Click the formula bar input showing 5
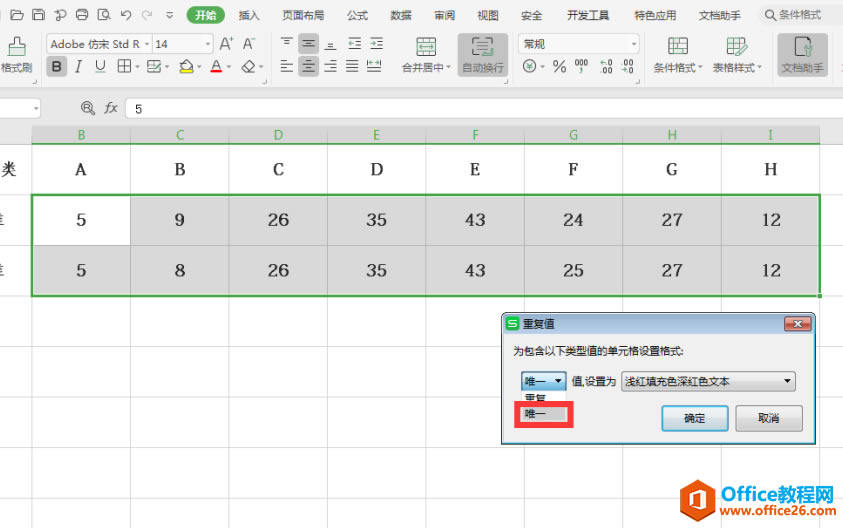The height and width of the screenshot is (528, 843). (483, 109)
